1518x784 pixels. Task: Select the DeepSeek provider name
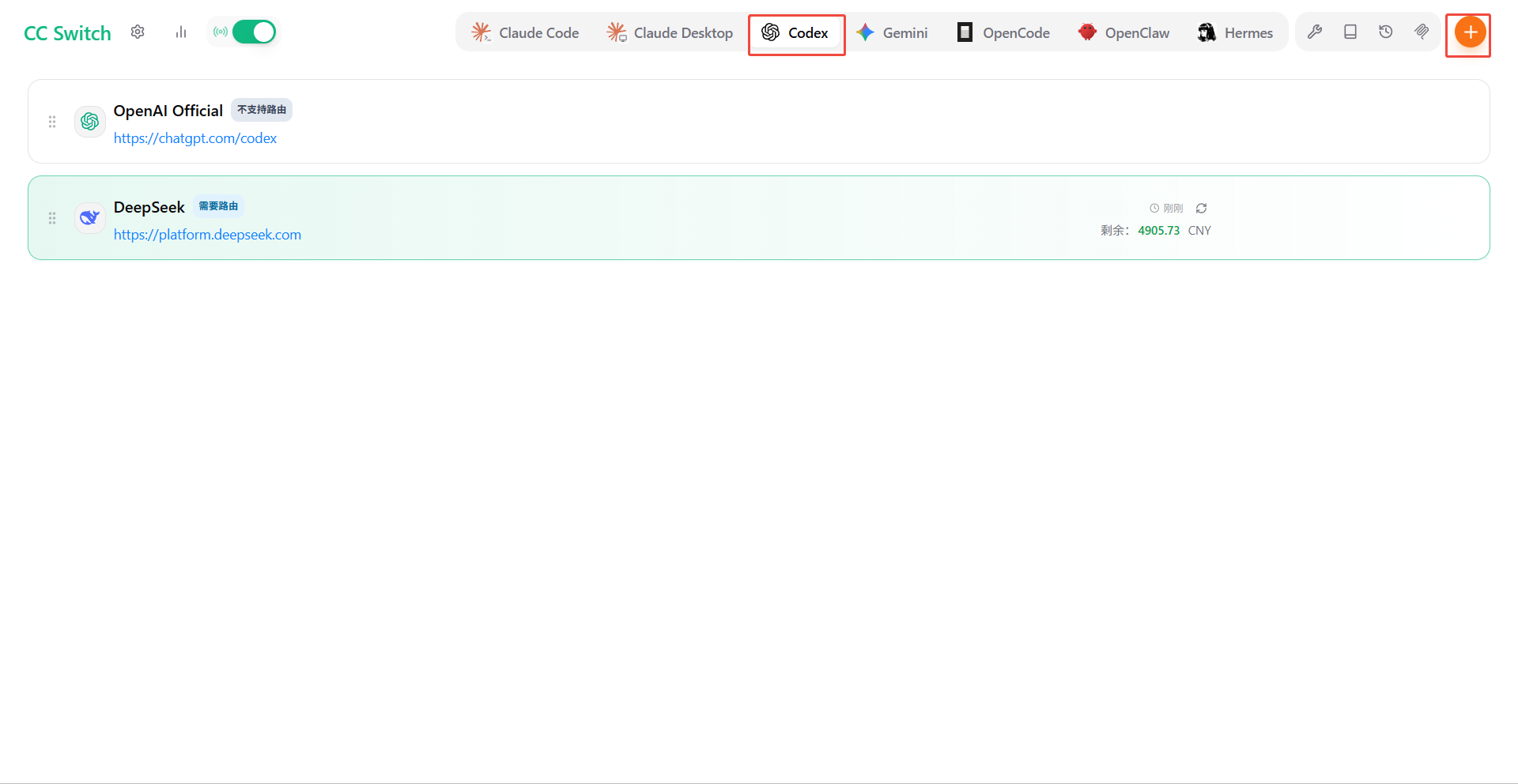149,207
